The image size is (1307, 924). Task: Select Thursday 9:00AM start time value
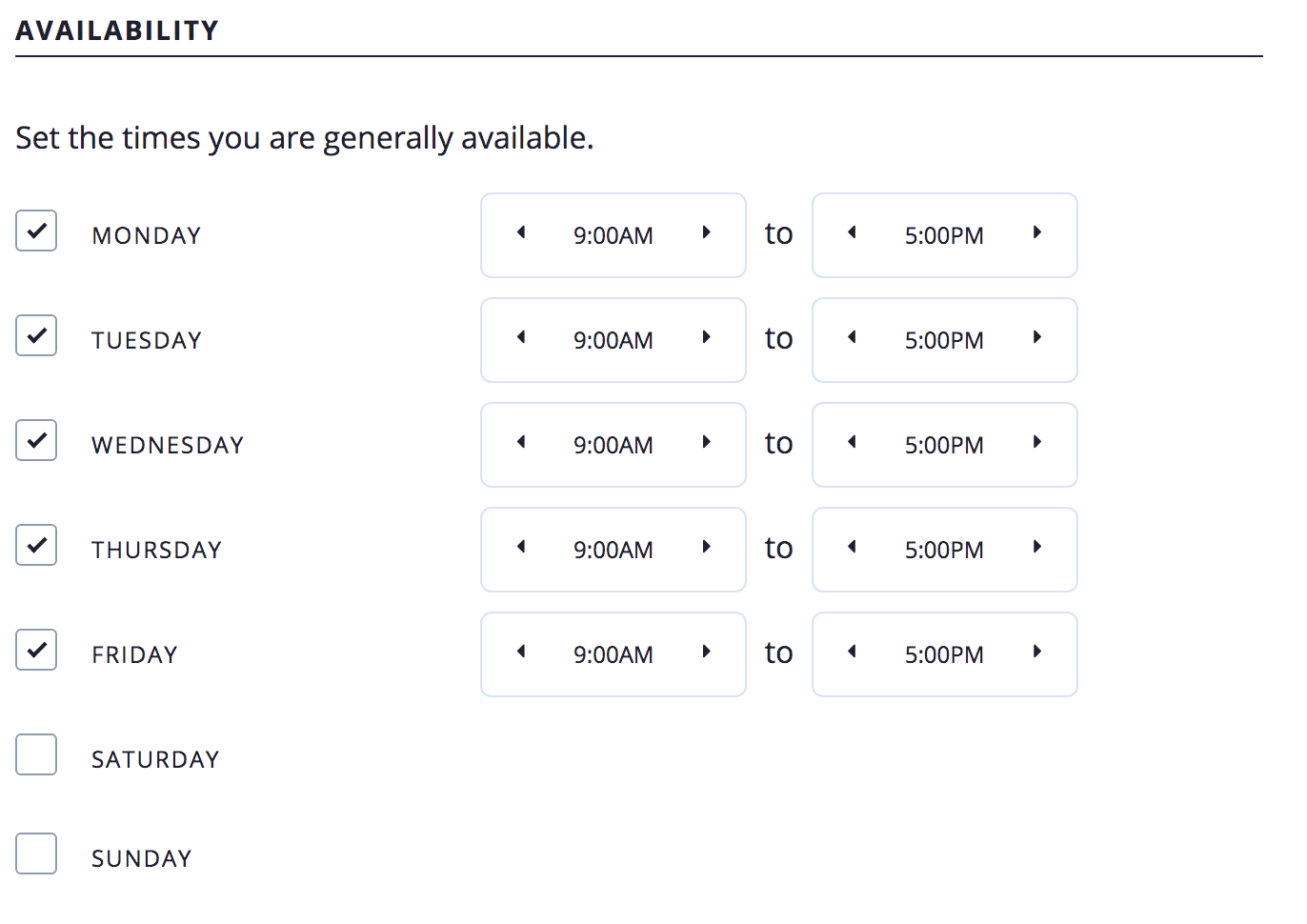[613, 550]
